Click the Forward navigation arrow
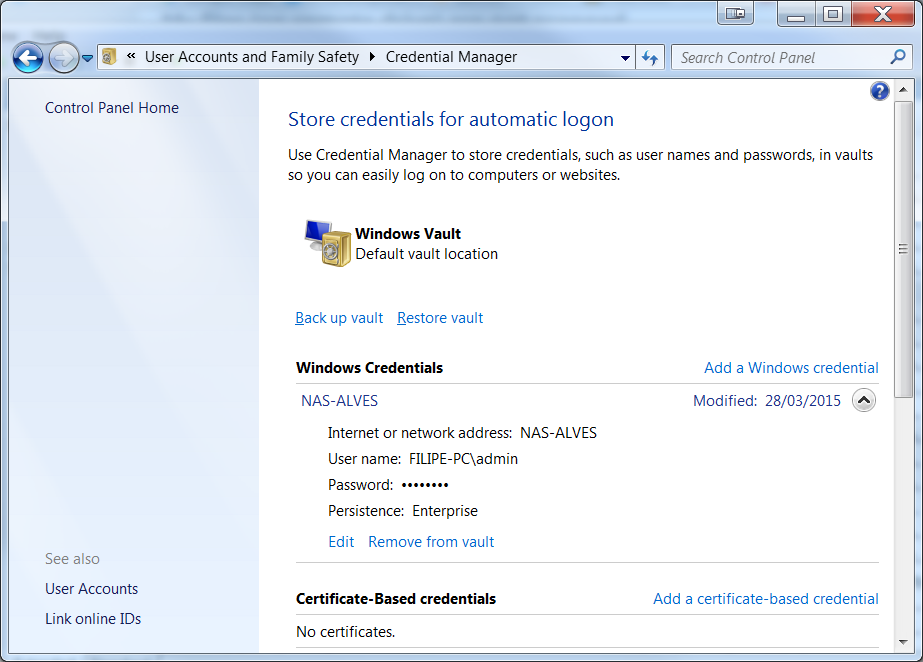 click(x=63, y=58)
